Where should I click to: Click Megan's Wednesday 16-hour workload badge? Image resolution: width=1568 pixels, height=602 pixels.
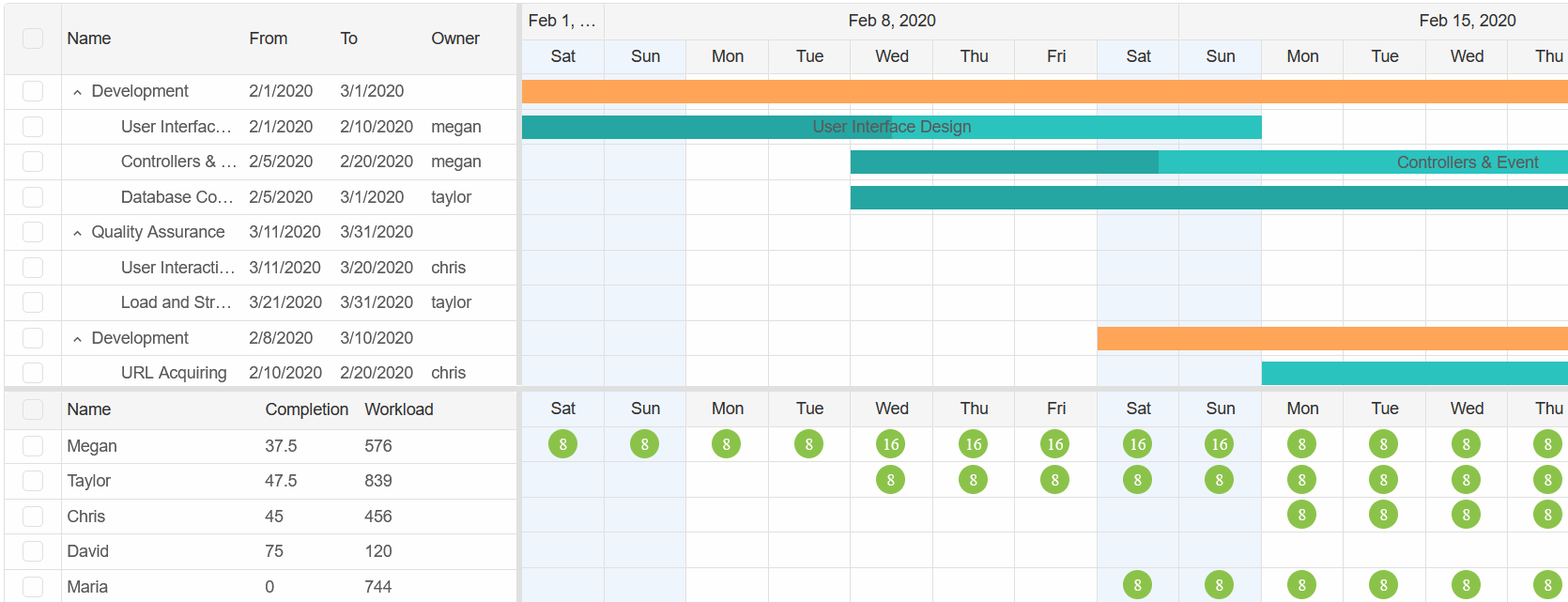click(890, 444)
